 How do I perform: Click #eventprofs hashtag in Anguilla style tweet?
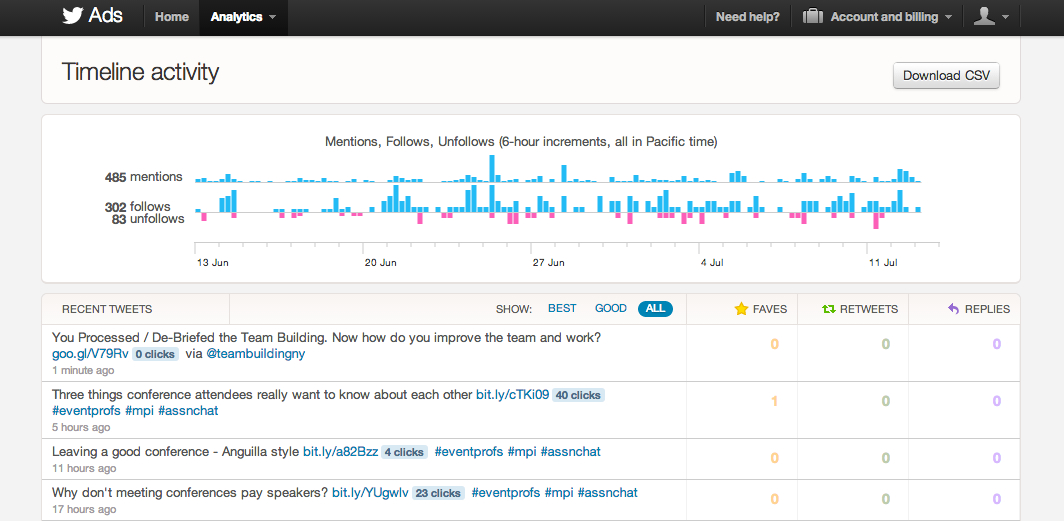click(469, 452)
